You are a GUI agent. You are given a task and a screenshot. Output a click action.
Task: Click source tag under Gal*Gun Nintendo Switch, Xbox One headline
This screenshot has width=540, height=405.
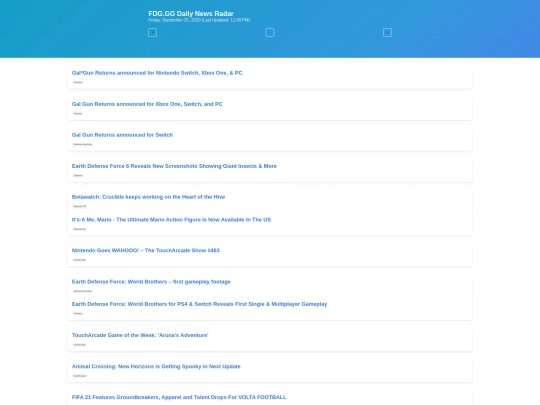point(78,82)
